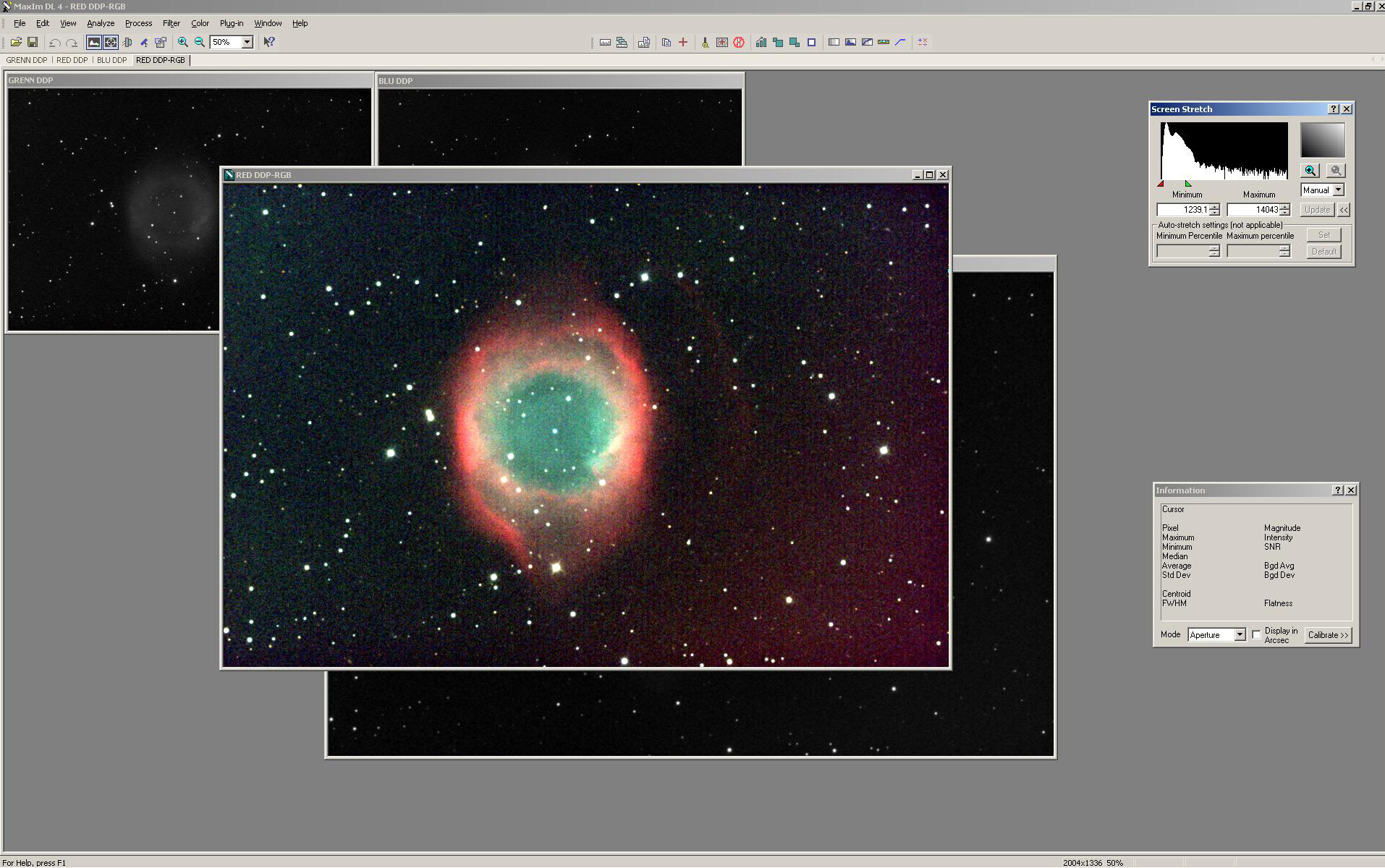Click the zoom-in magnifier on main toolbar

(183, 42)
